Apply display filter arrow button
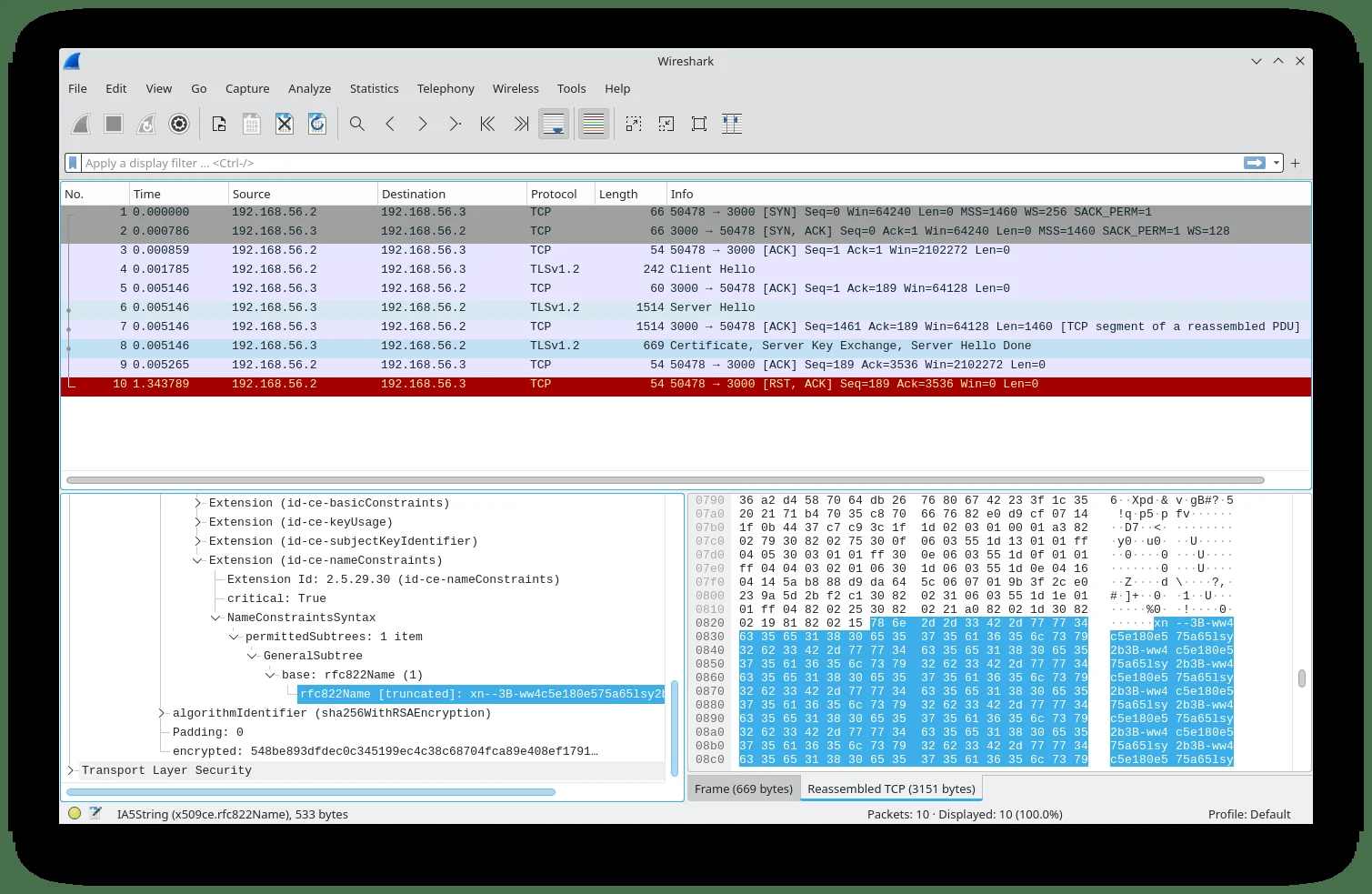Image resolution: width=1372 pixels, height=894 pixels. [x=1255, y=163]
